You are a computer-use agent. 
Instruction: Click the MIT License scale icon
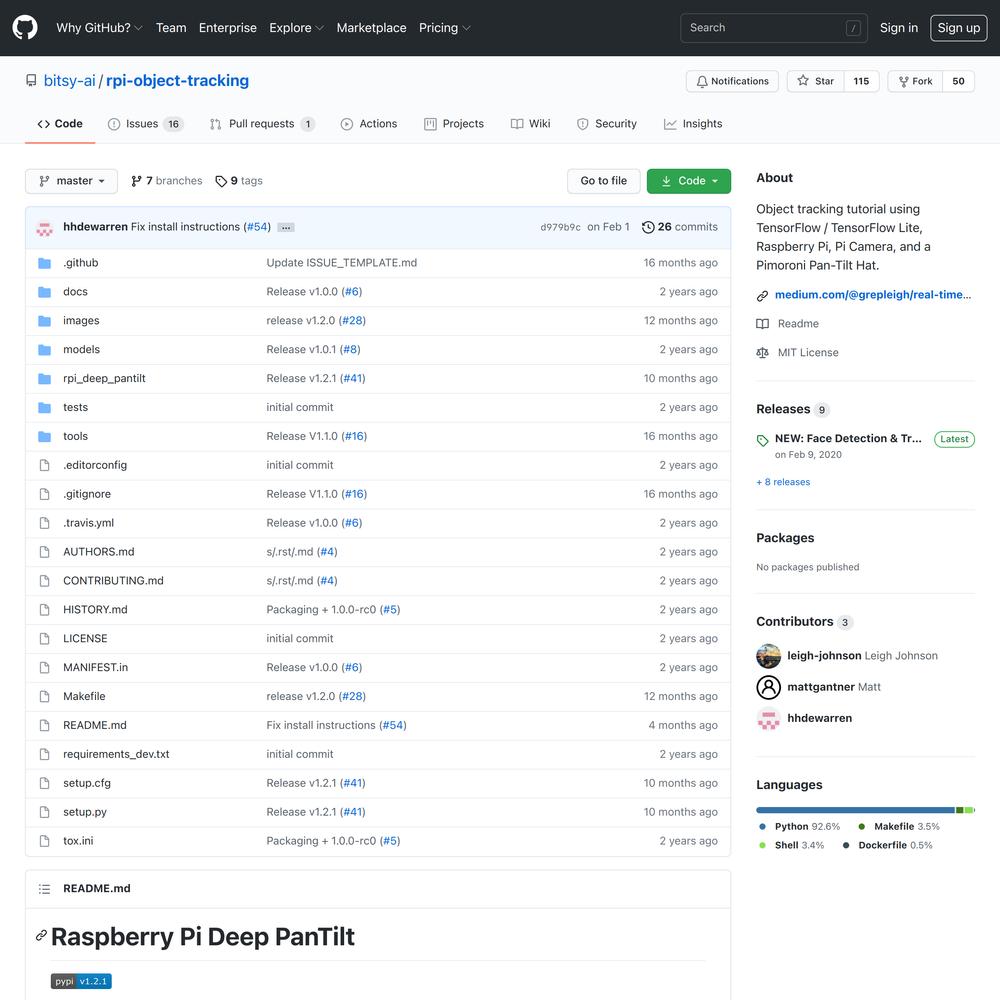point(762,353)
